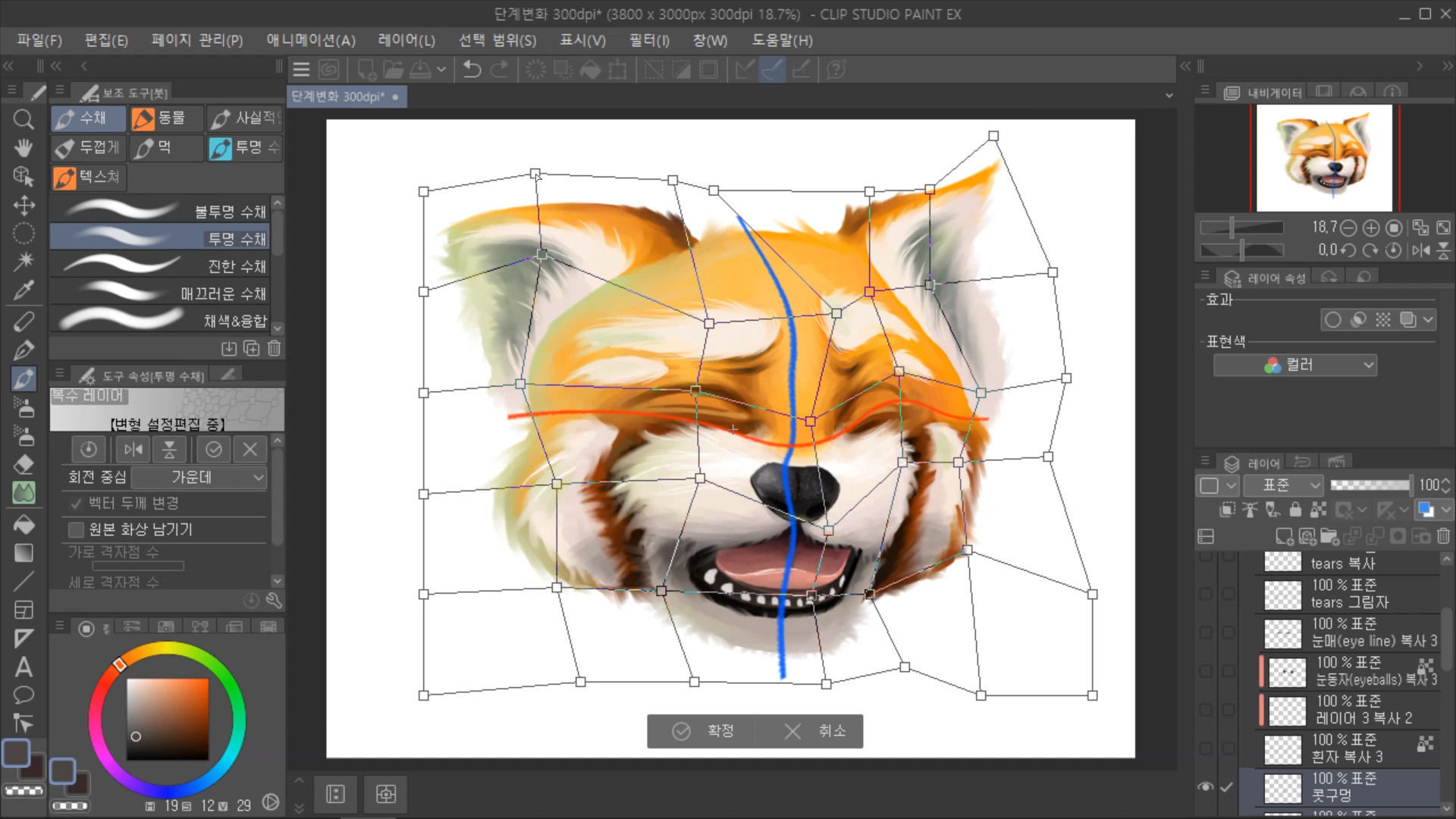
Task: Open the 레이어(L) menu
Action: (406, 40)
